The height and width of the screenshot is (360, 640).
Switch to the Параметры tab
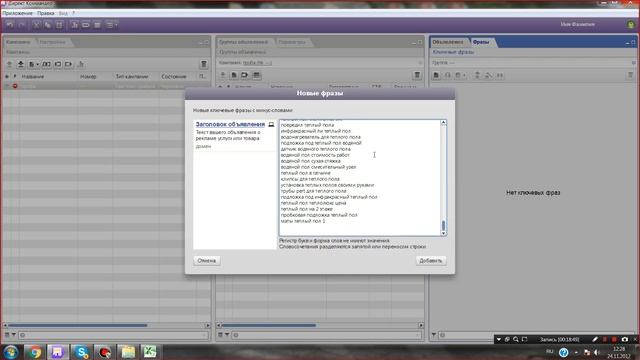tap(292, 42)
